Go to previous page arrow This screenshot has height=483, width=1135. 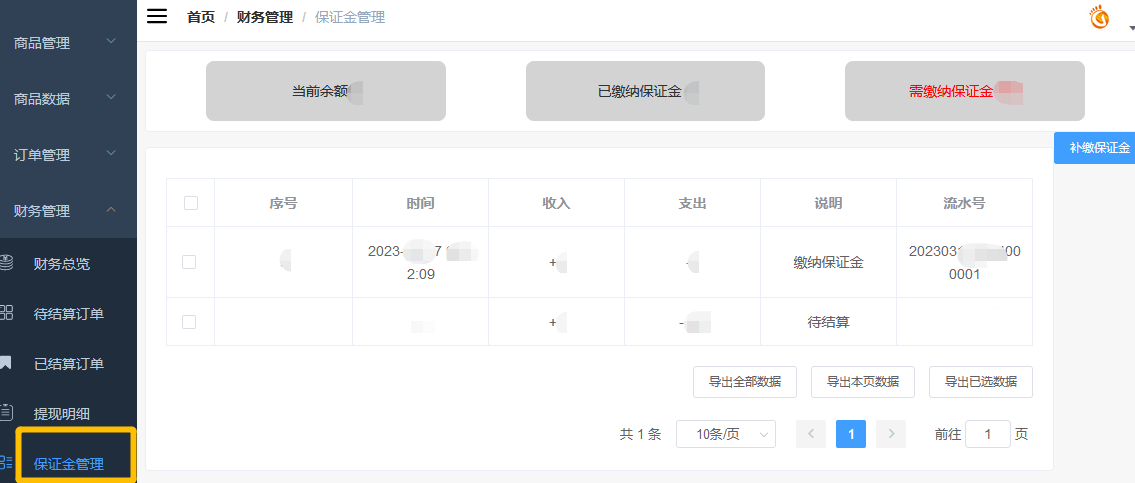pos(810,434)
